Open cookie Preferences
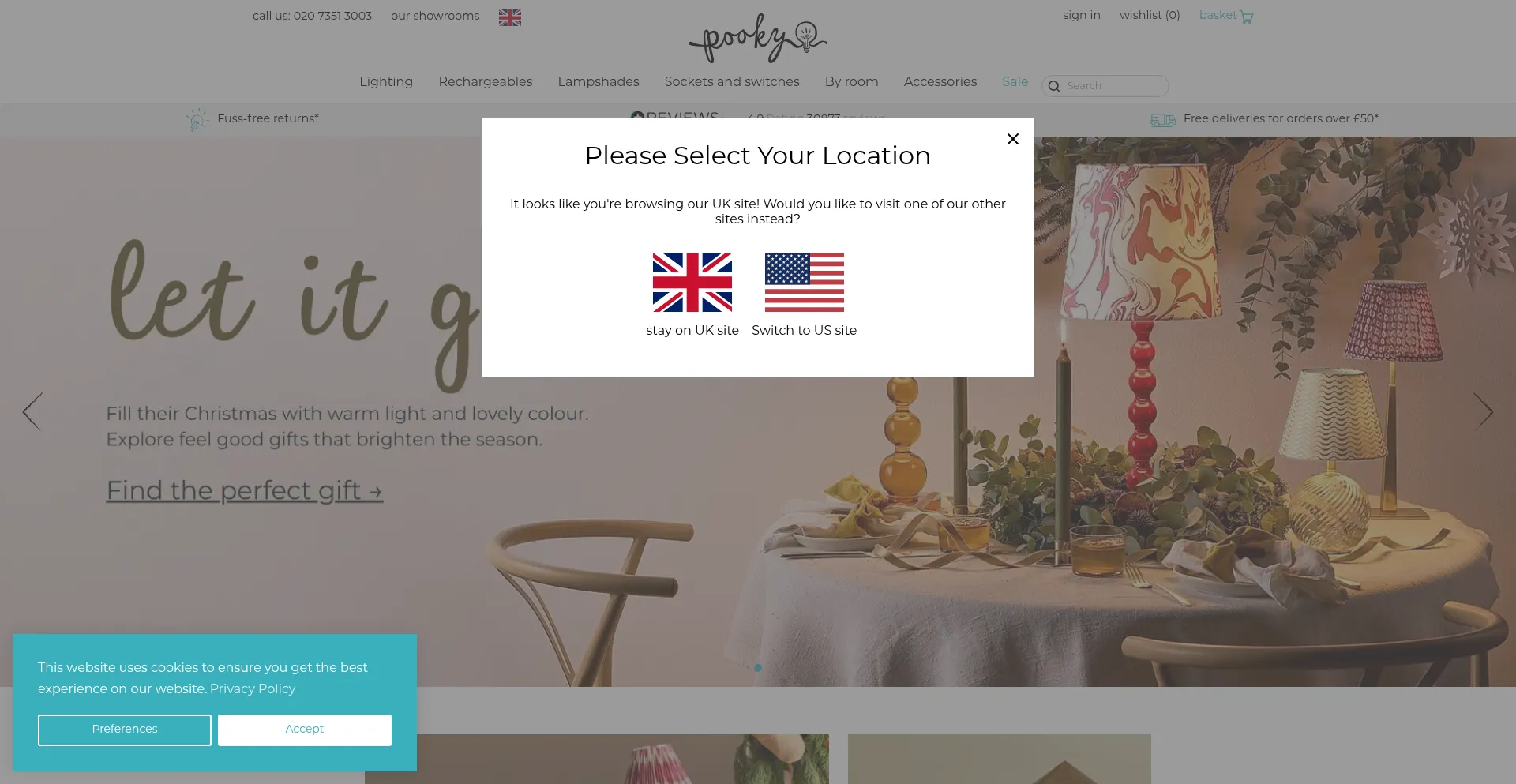This screenshot has height=784, width=1516. pyautogui.click(x=125, y=730)
